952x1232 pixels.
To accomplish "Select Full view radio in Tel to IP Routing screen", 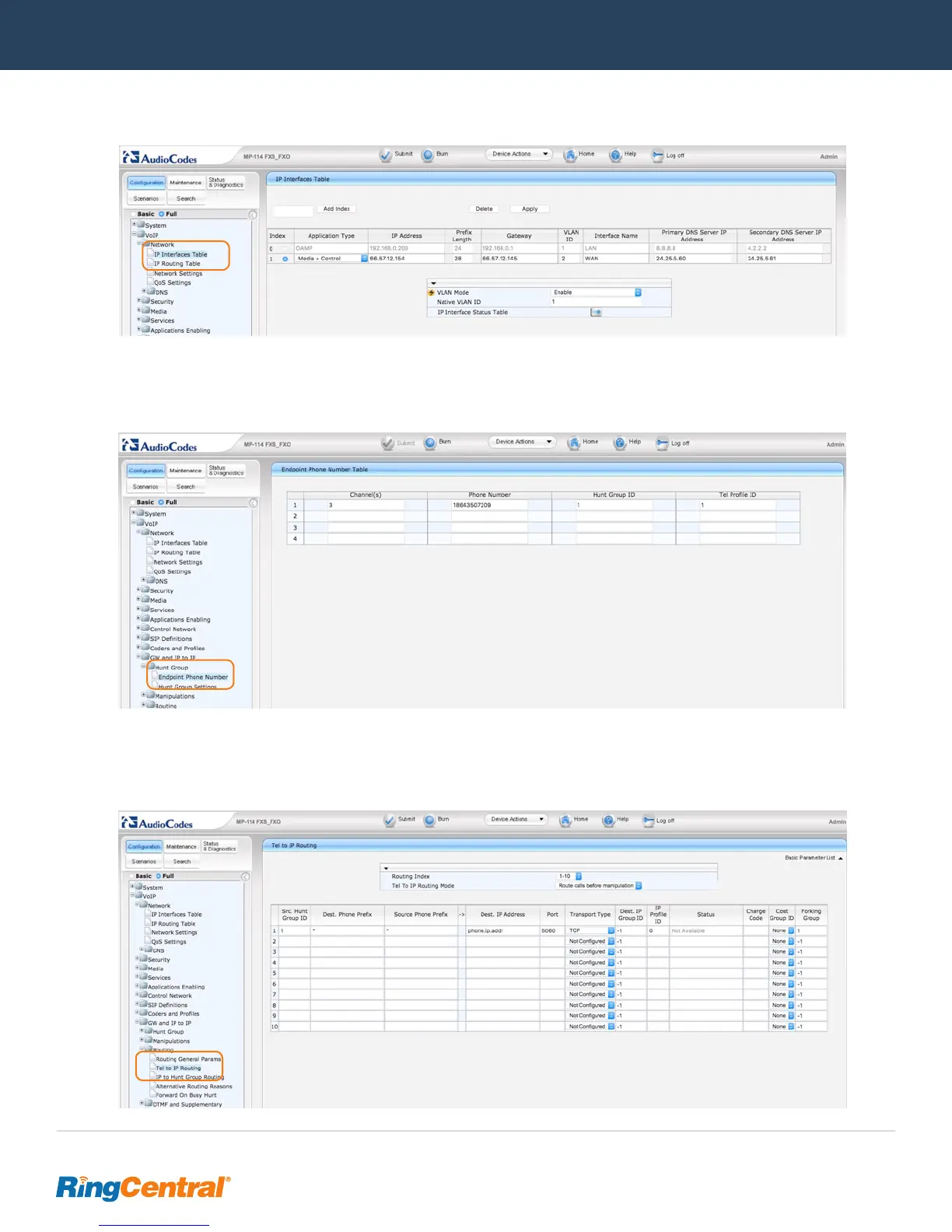I will 159,876.
